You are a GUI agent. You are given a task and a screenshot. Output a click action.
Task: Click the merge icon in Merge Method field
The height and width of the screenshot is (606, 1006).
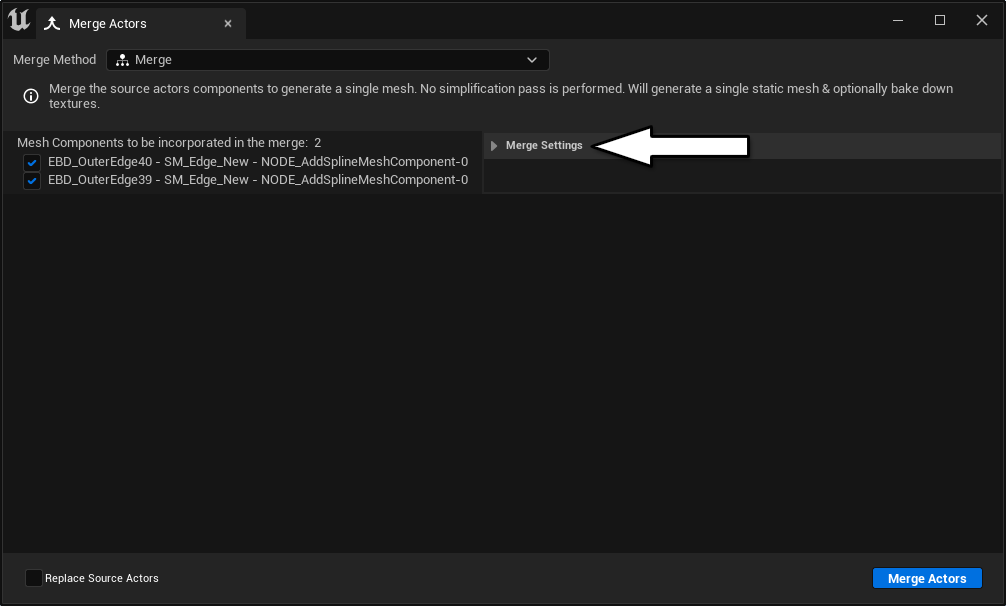[123, 60]
